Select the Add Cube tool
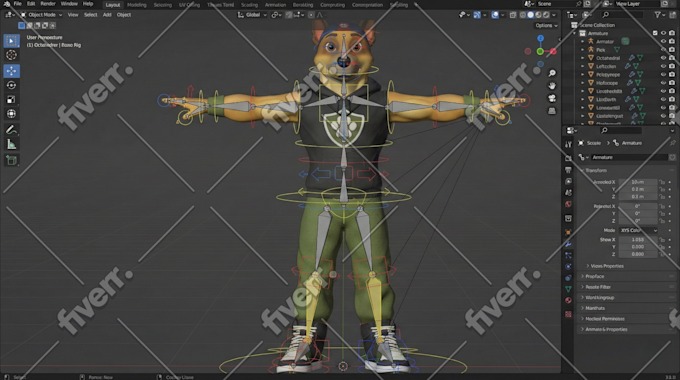 (x=11, y=160)
